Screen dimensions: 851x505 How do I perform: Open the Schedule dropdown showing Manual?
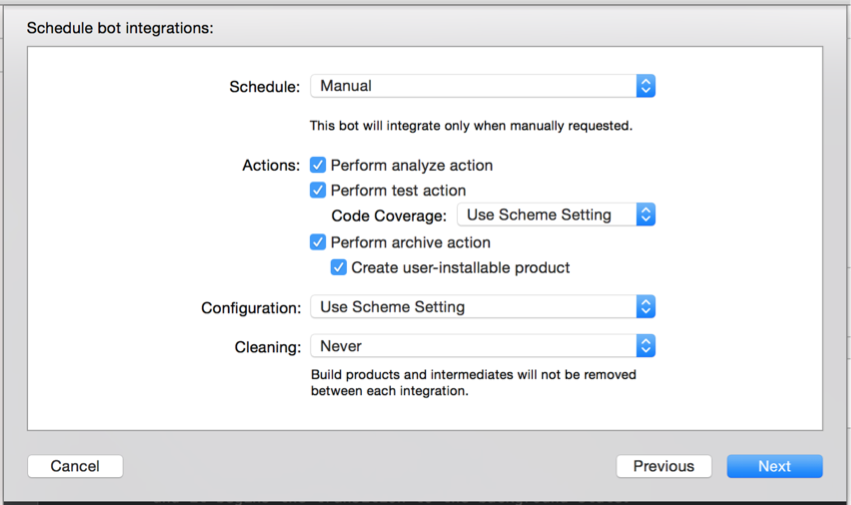tap(482, 86)
